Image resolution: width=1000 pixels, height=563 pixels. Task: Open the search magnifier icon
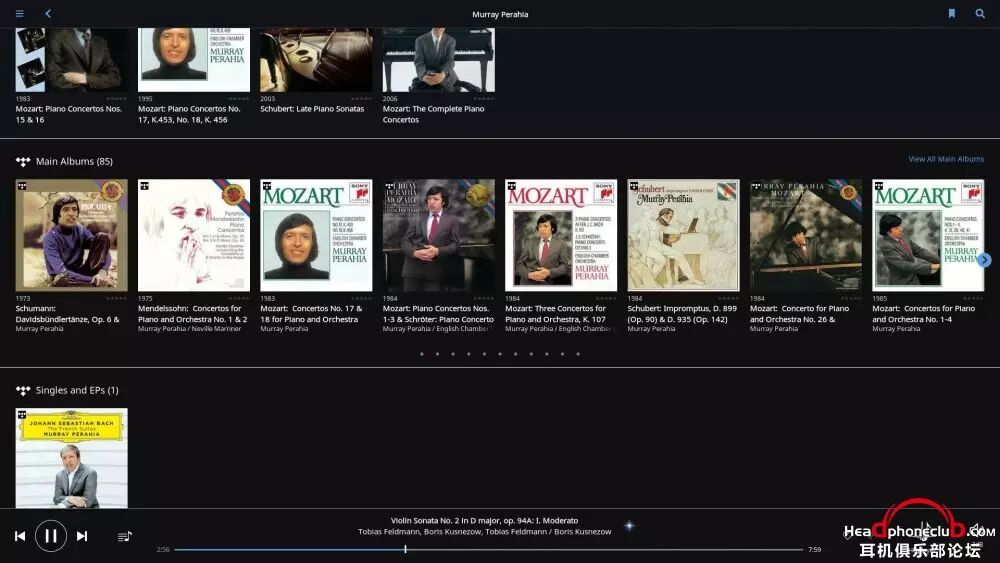[x=980, y=13]
